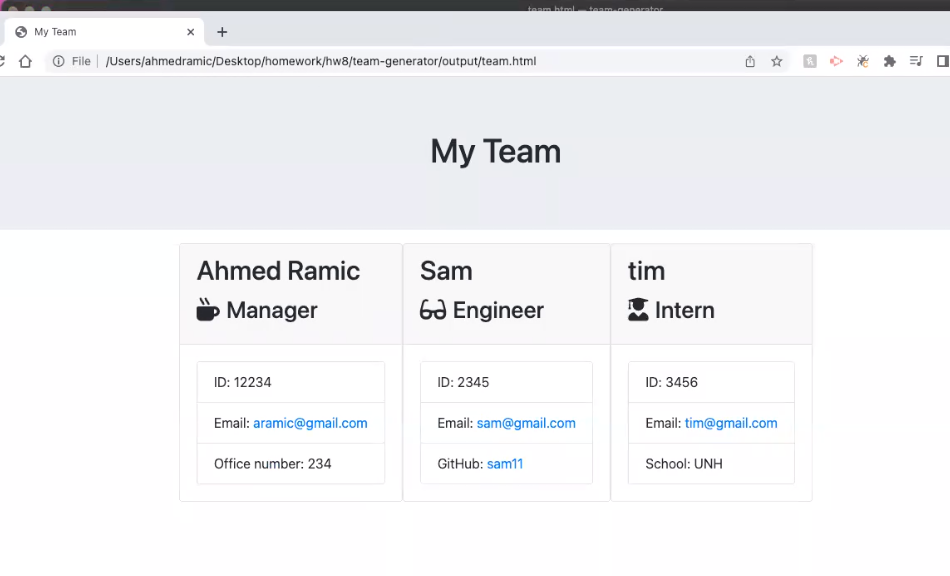Open the bug-shaped extension icon
This screenshot has width=950, height=576.
pyautogui.click(x=862, y=61)
